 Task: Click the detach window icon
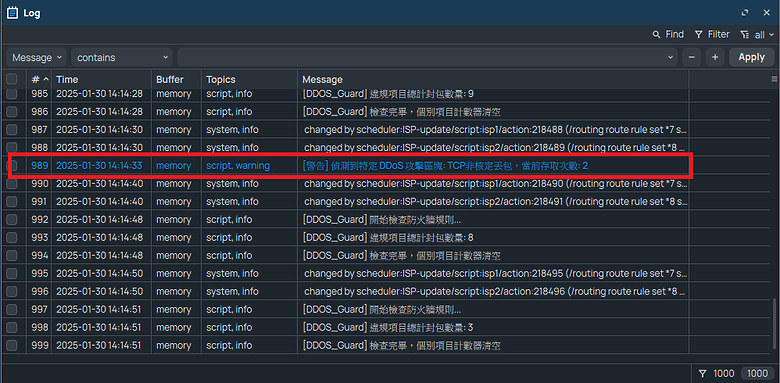(x=745, y=13)
